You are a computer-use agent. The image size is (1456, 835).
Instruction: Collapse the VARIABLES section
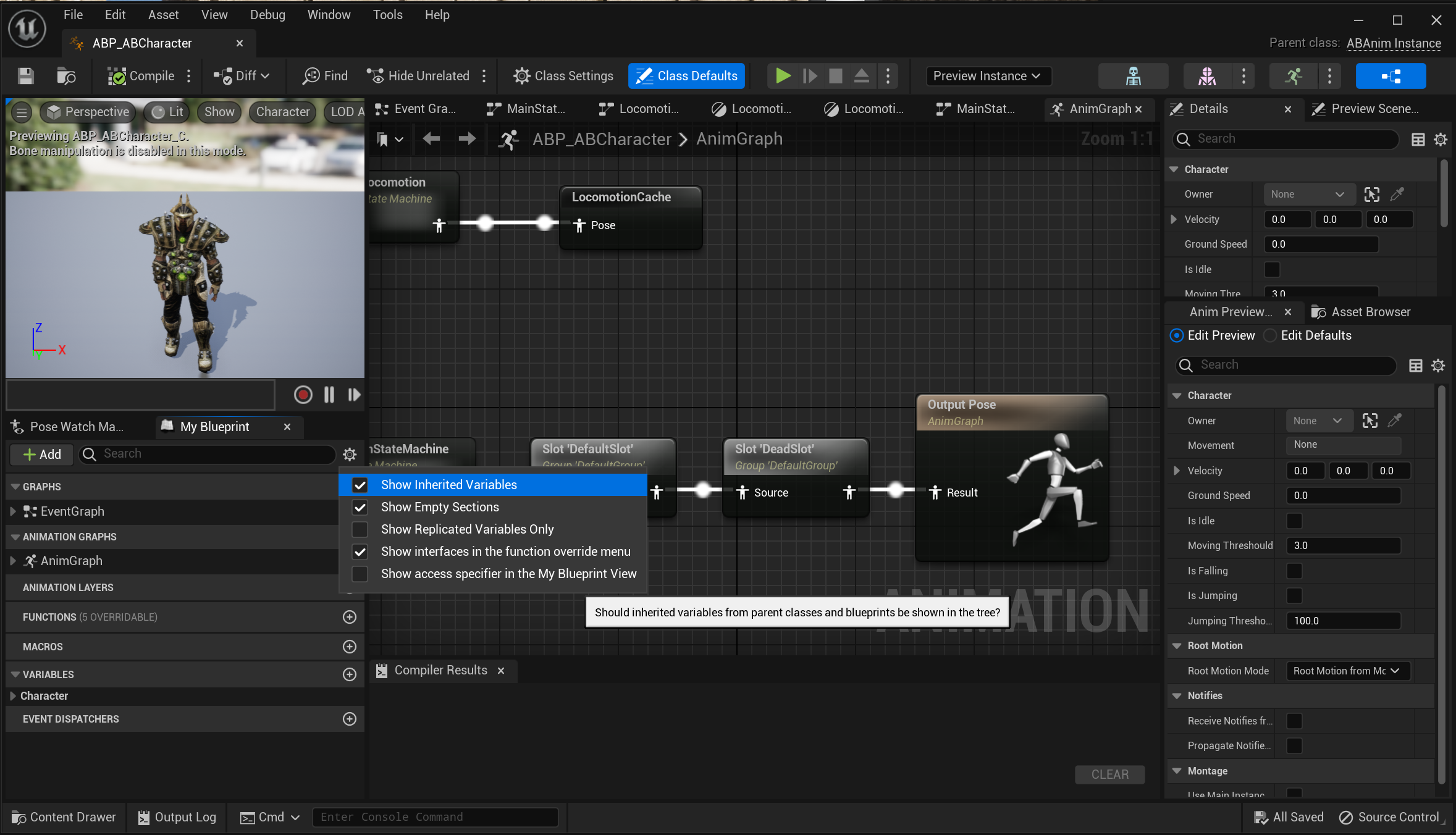pyautogui.click(x=15, y=674)
